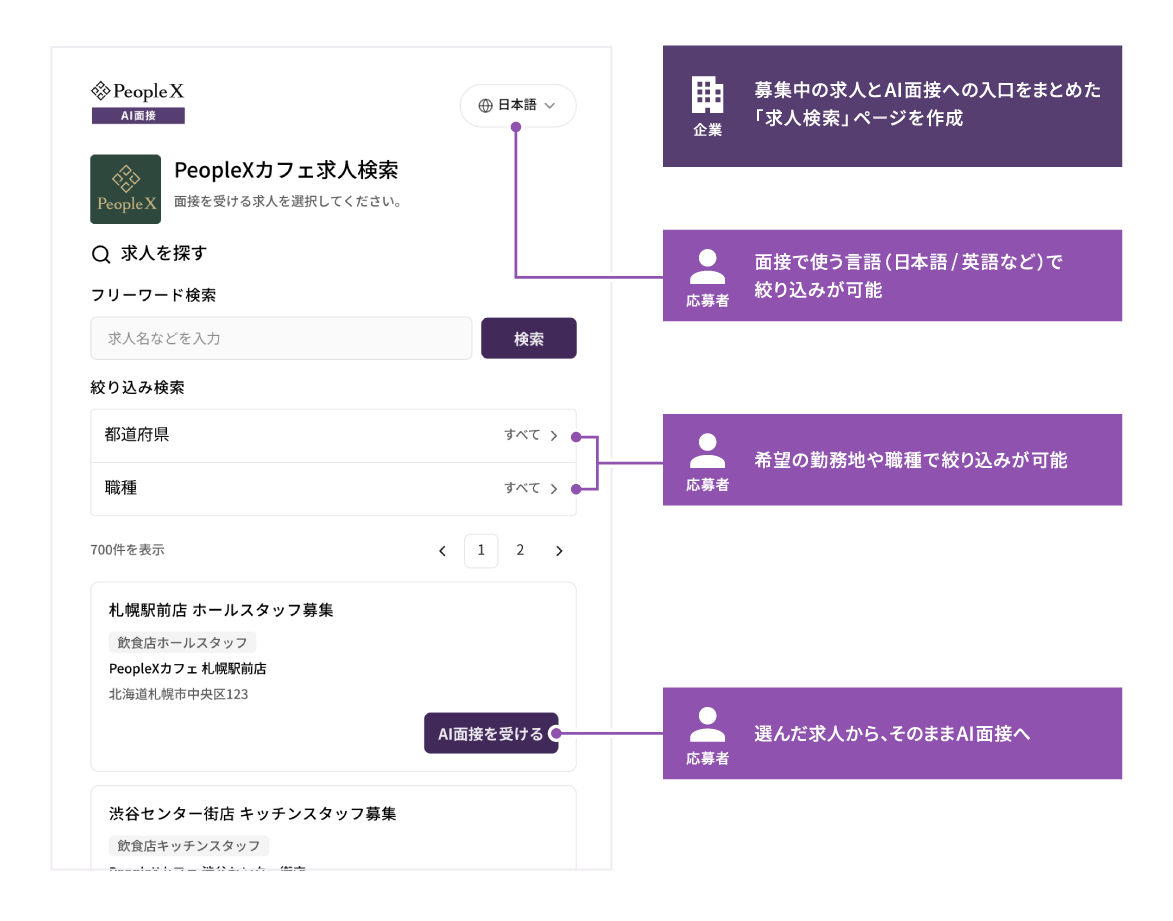Expand the 職種 filter row
Viewport: 1173px width, 921px height.
(334, 489)
